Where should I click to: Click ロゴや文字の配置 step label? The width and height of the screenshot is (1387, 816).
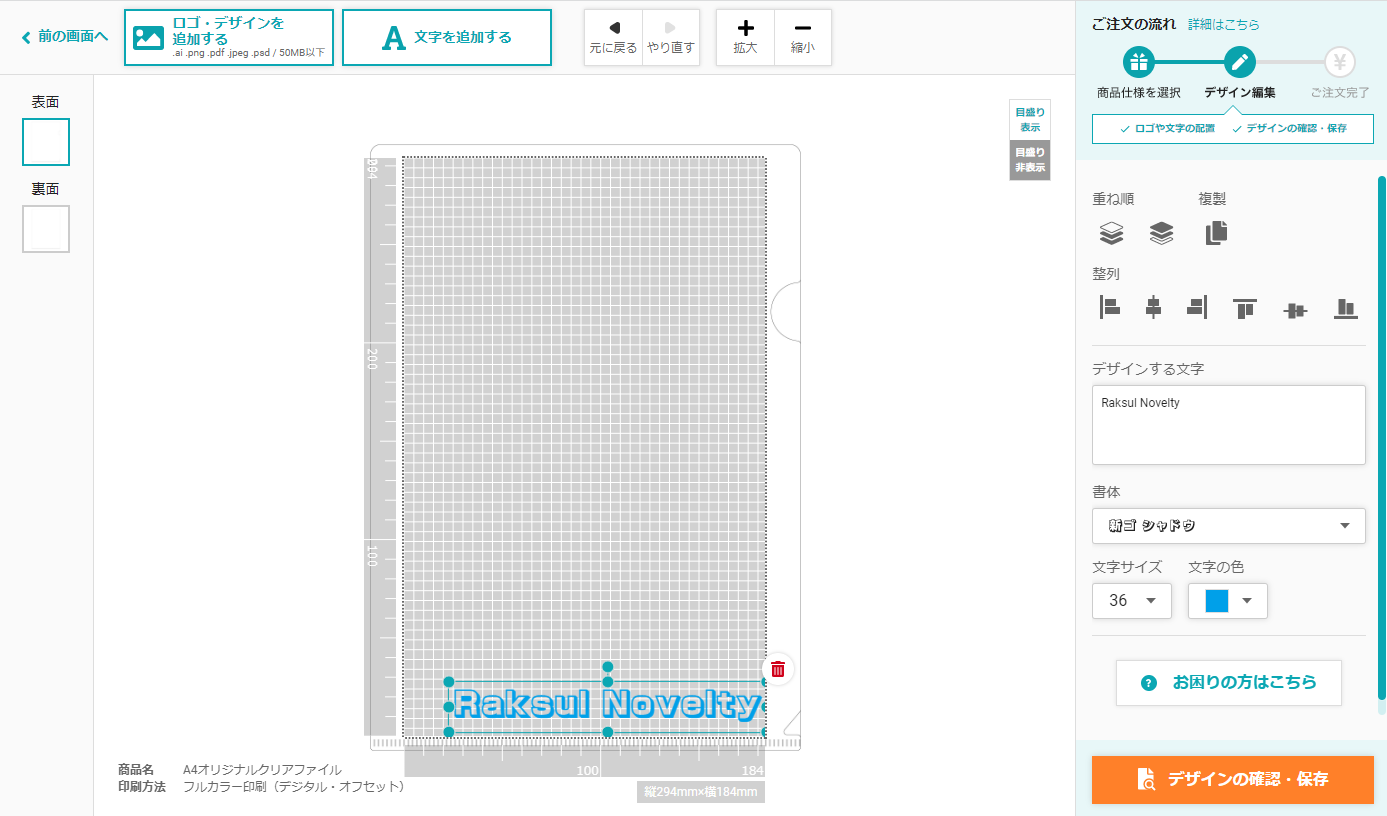[x=1168, y=129]
